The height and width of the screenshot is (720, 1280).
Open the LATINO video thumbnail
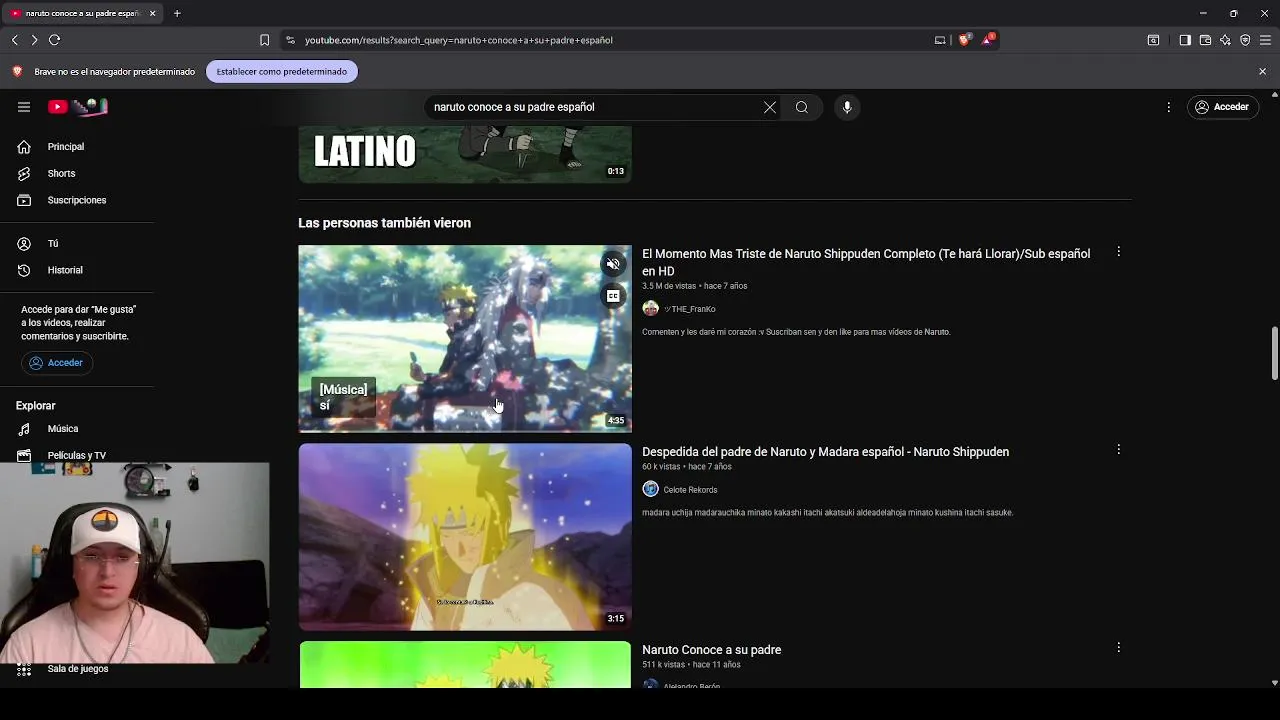tap(465, 155)
